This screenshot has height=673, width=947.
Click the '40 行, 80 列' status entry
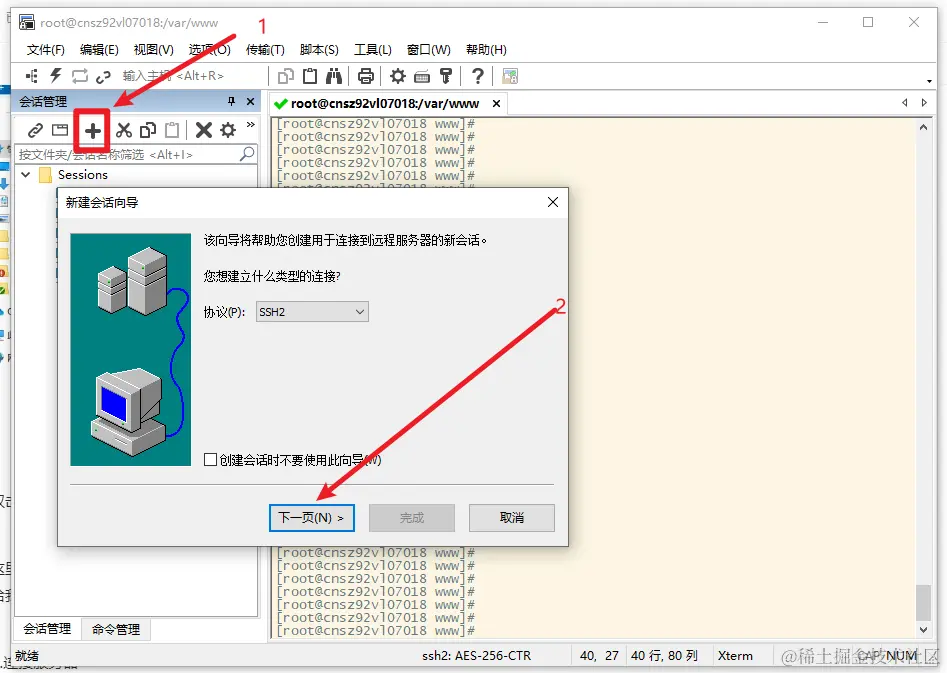[664, 655]
